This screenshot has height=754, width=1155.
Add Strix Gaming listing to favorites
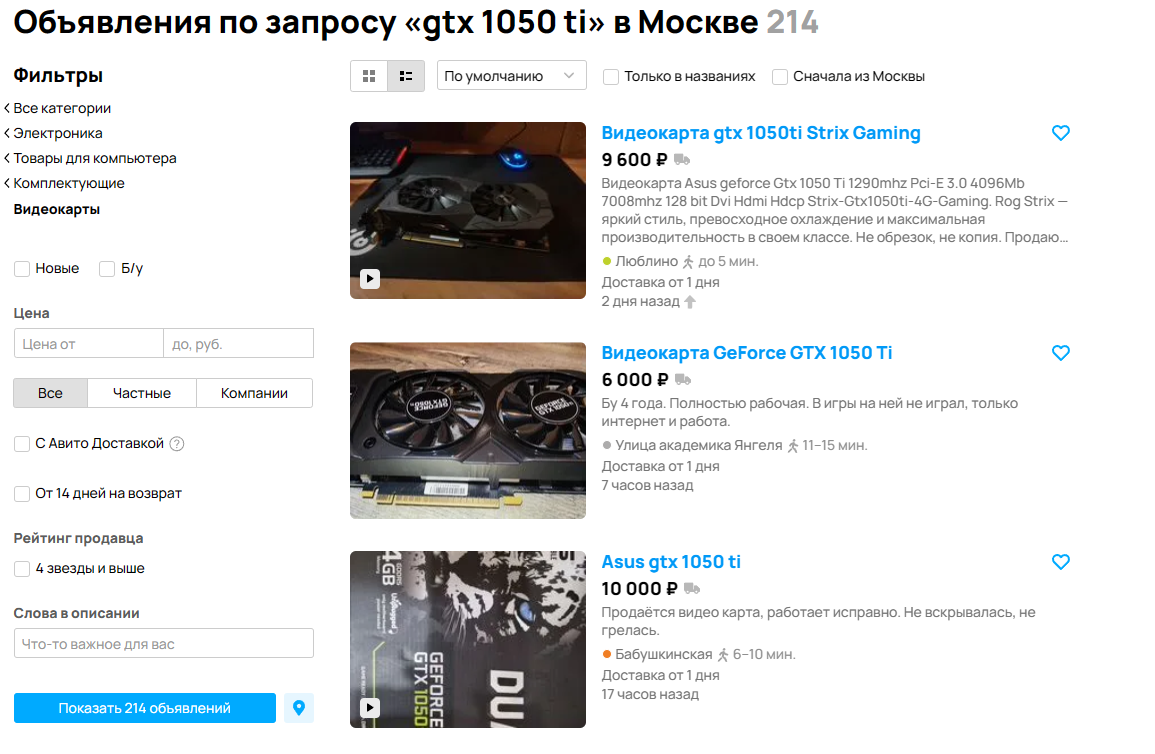[1060, 133]
